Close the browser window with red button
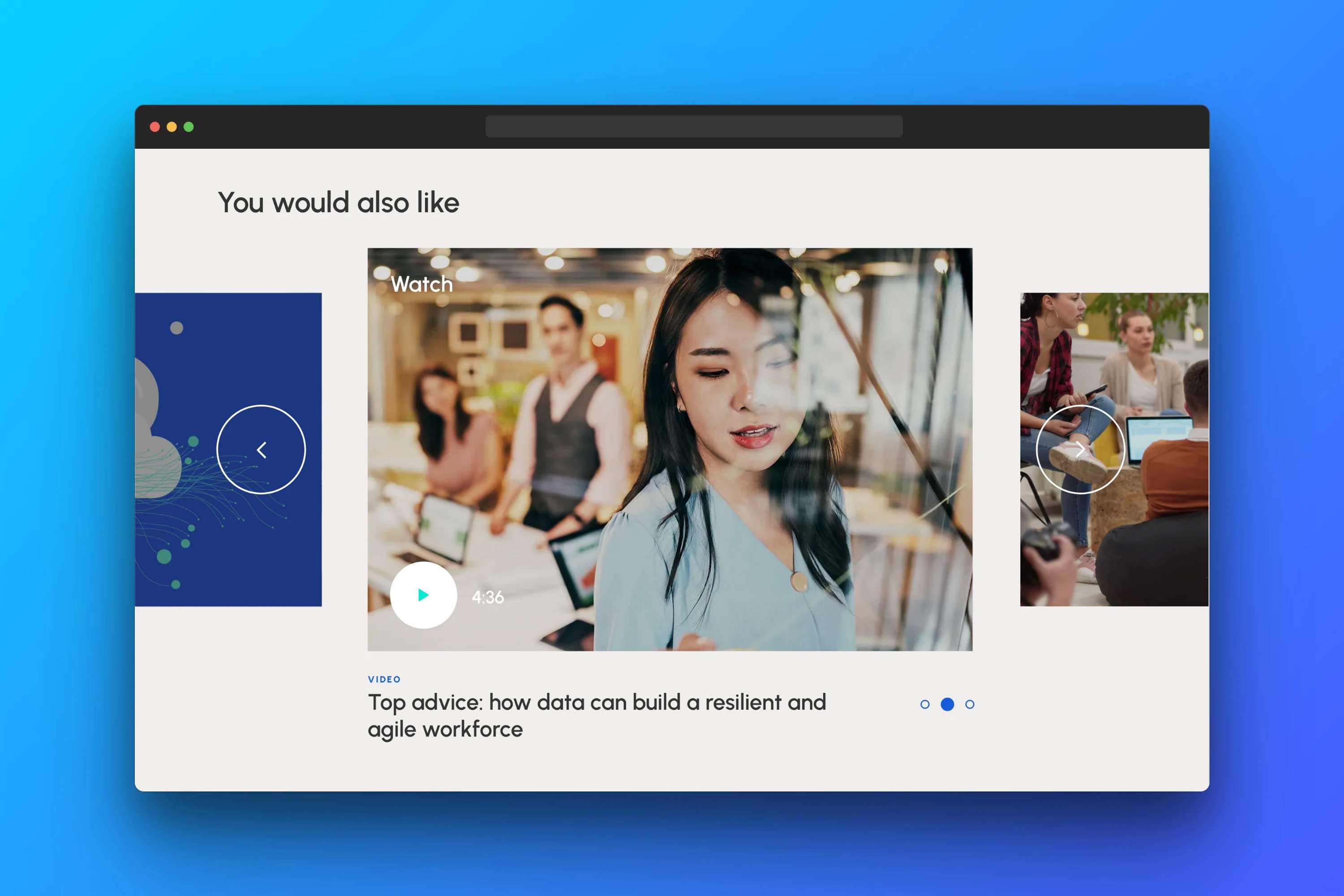Screen dimensions: 1344x896 pos(155,127)
